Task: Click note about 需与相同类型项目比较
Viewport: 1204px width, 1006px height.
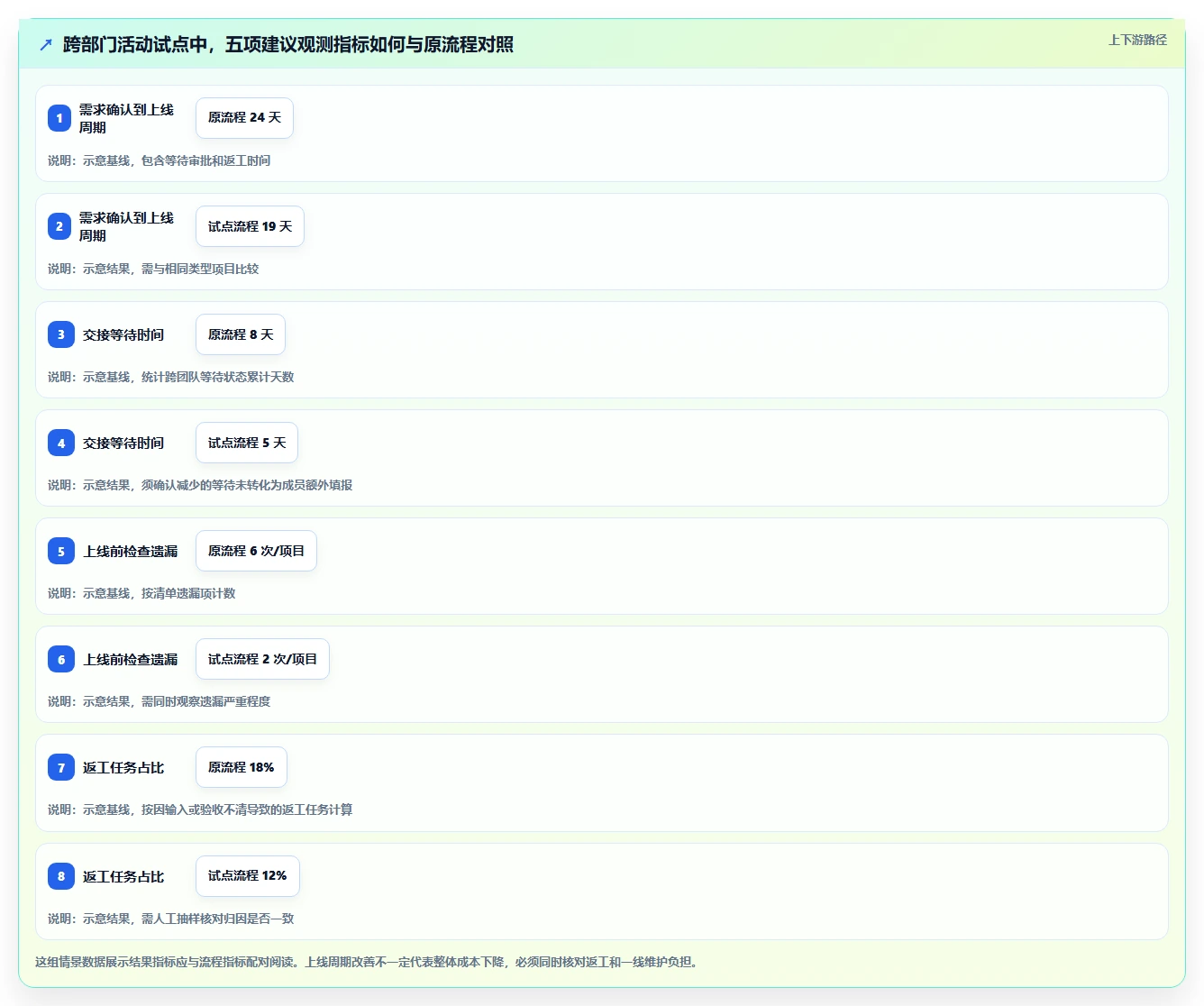Action: 153,269
